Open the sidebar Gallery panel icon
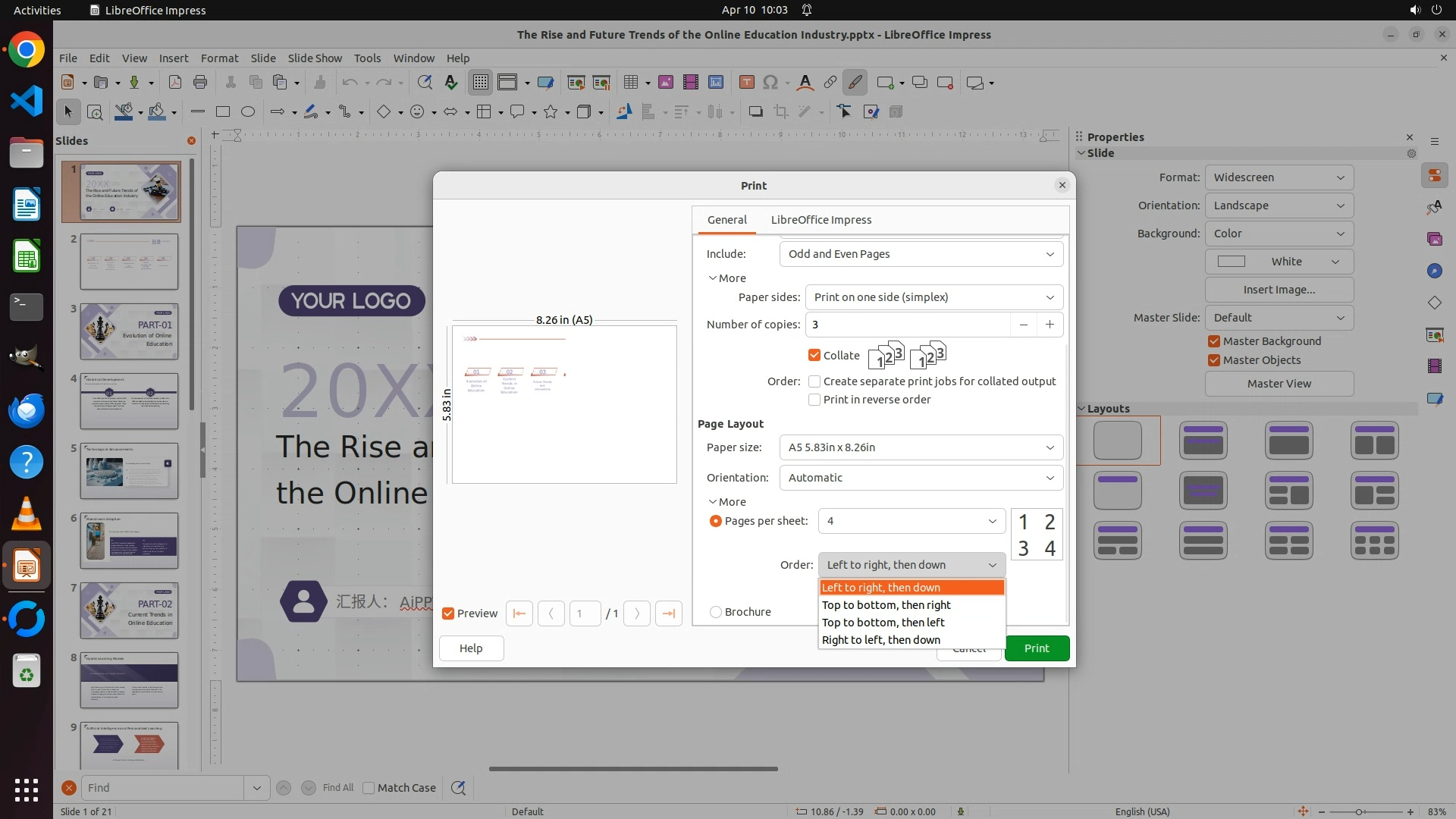The height and width of the screenshot is (819, 1456). pos(1434,239)
